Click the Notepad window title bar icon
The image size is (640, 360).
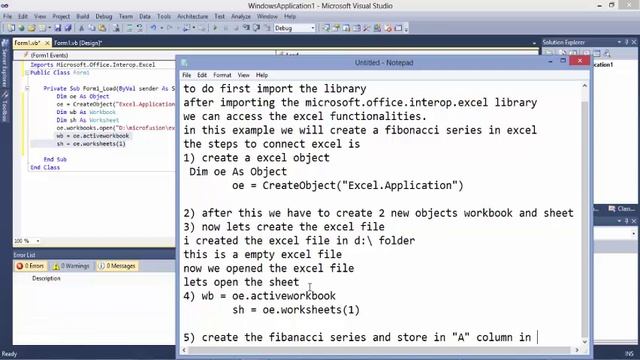[x=184, y=62]
